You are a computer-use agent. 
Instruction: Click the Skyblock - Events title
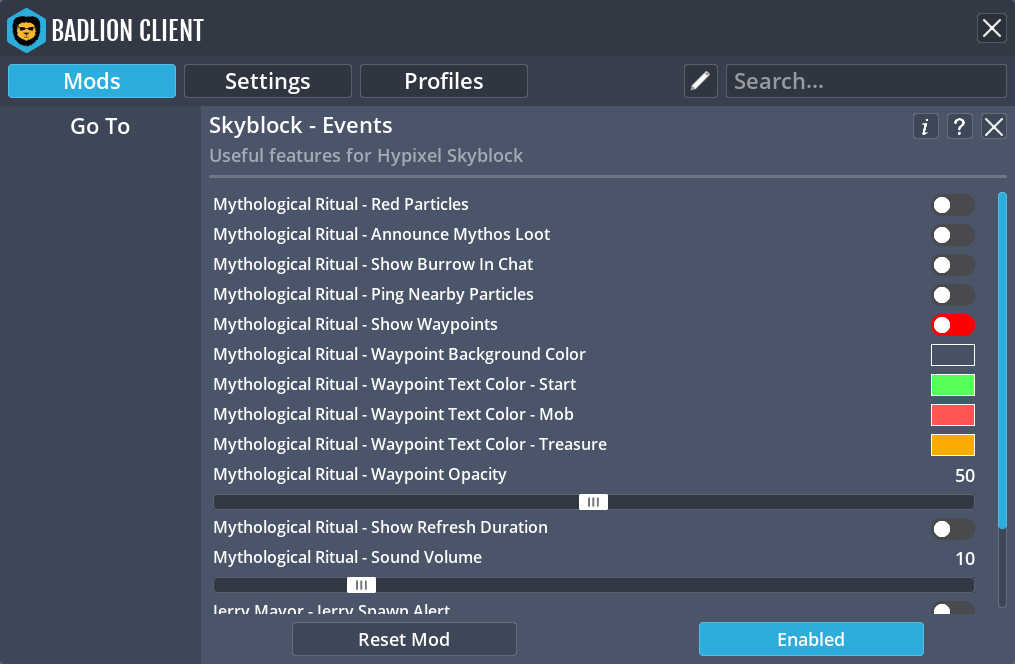pos(300,125)
